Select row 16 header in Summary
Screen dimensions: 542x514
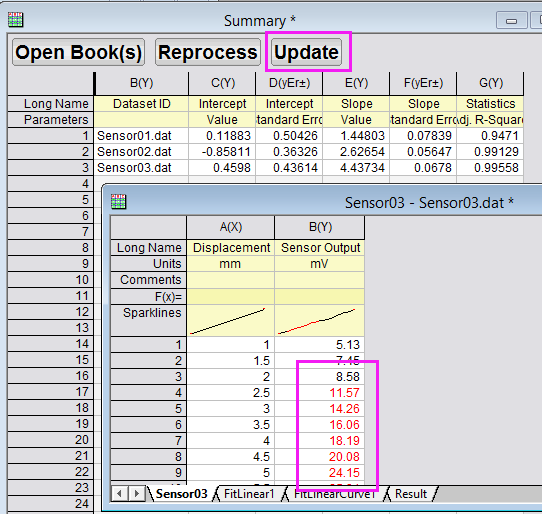click(50, 376)
